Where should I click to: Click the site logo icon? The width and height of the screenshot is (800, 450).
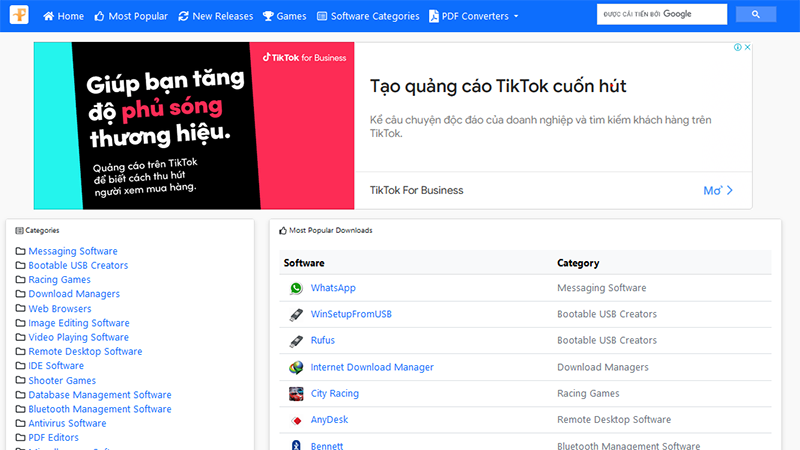(x=20, y=16)
